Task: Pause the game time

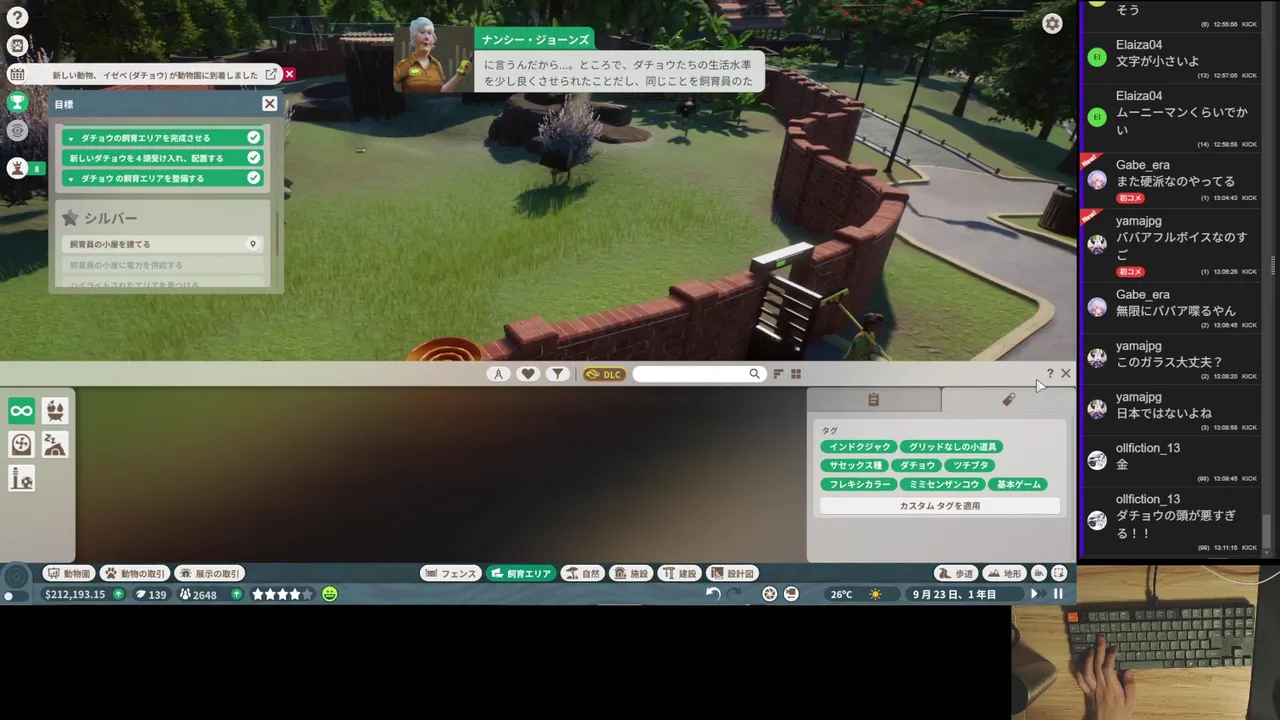Action: point(1058,594)
